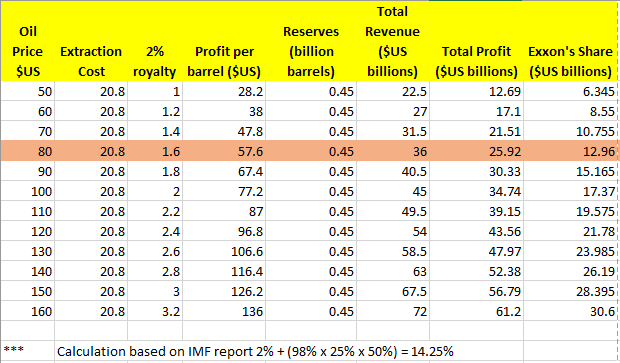The width and height of the screenshot is (620, 363).
Task: Click the Reserves (billion barrels) header
Action: (311, 41)
